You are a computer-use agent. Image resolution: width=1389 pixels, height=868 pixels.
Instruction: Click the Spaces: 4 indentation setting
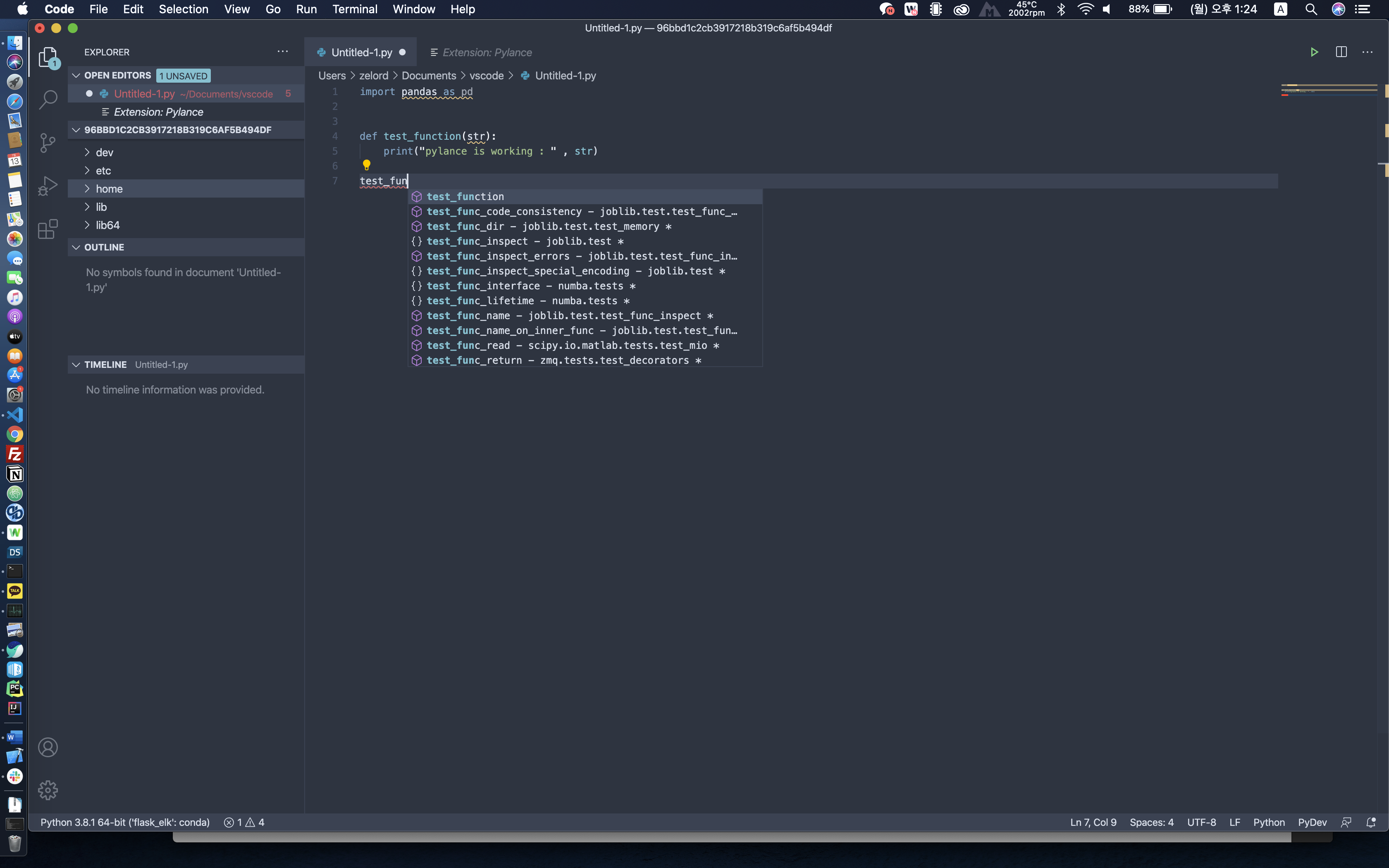coord(1151,822)
